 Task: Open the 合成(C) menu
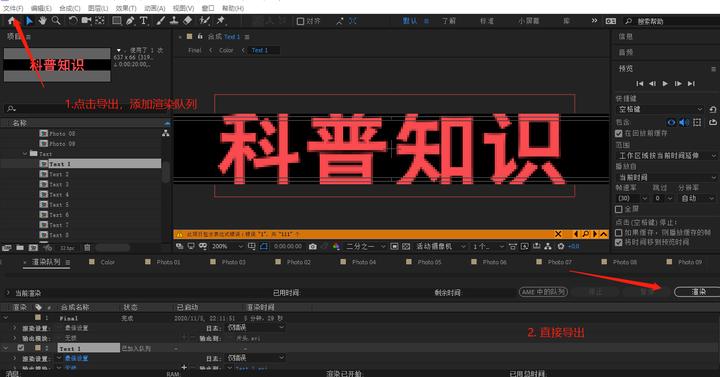tap(70, 8)
